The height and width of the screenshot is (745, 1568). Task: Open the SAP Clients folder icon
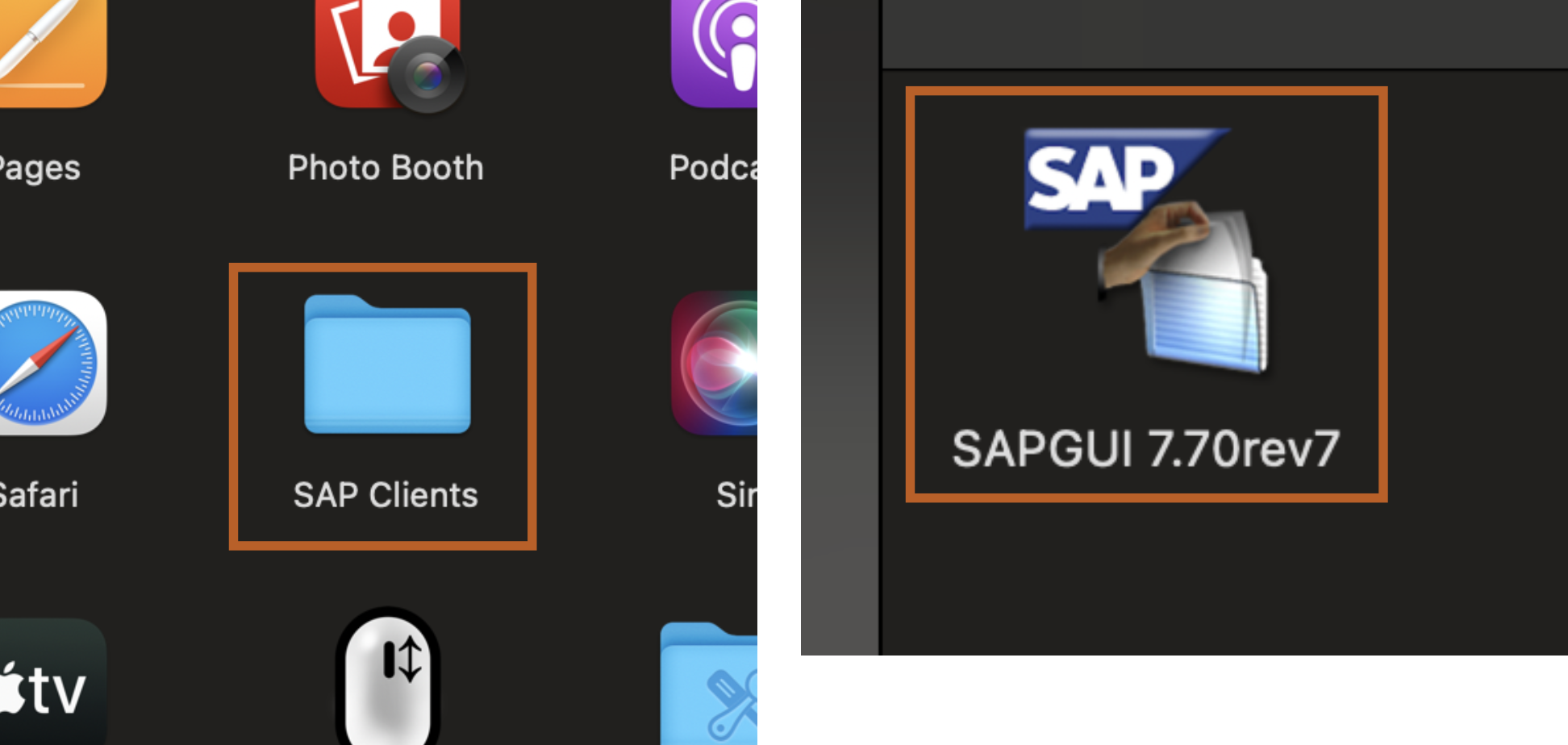click(x=387, y=364)
